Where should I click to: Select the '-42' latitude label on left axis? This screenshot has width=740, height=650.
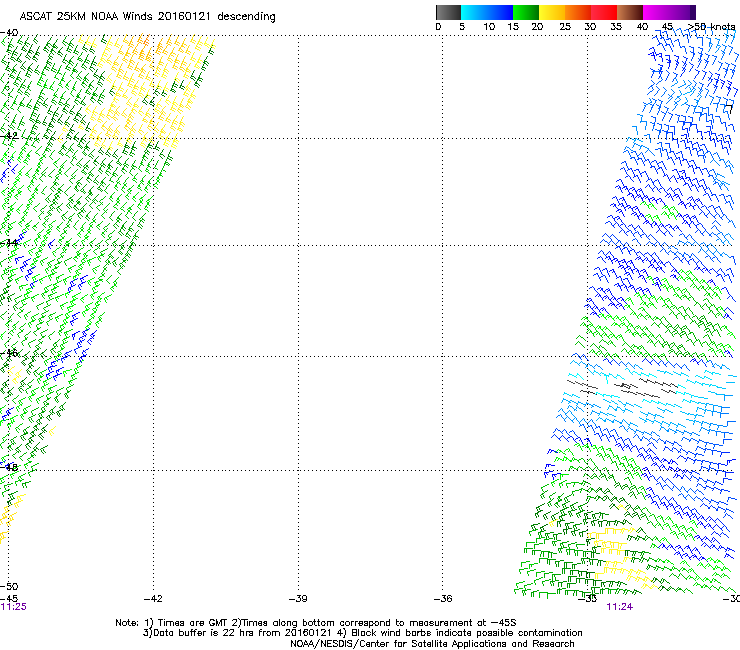(x=9, y=136)
